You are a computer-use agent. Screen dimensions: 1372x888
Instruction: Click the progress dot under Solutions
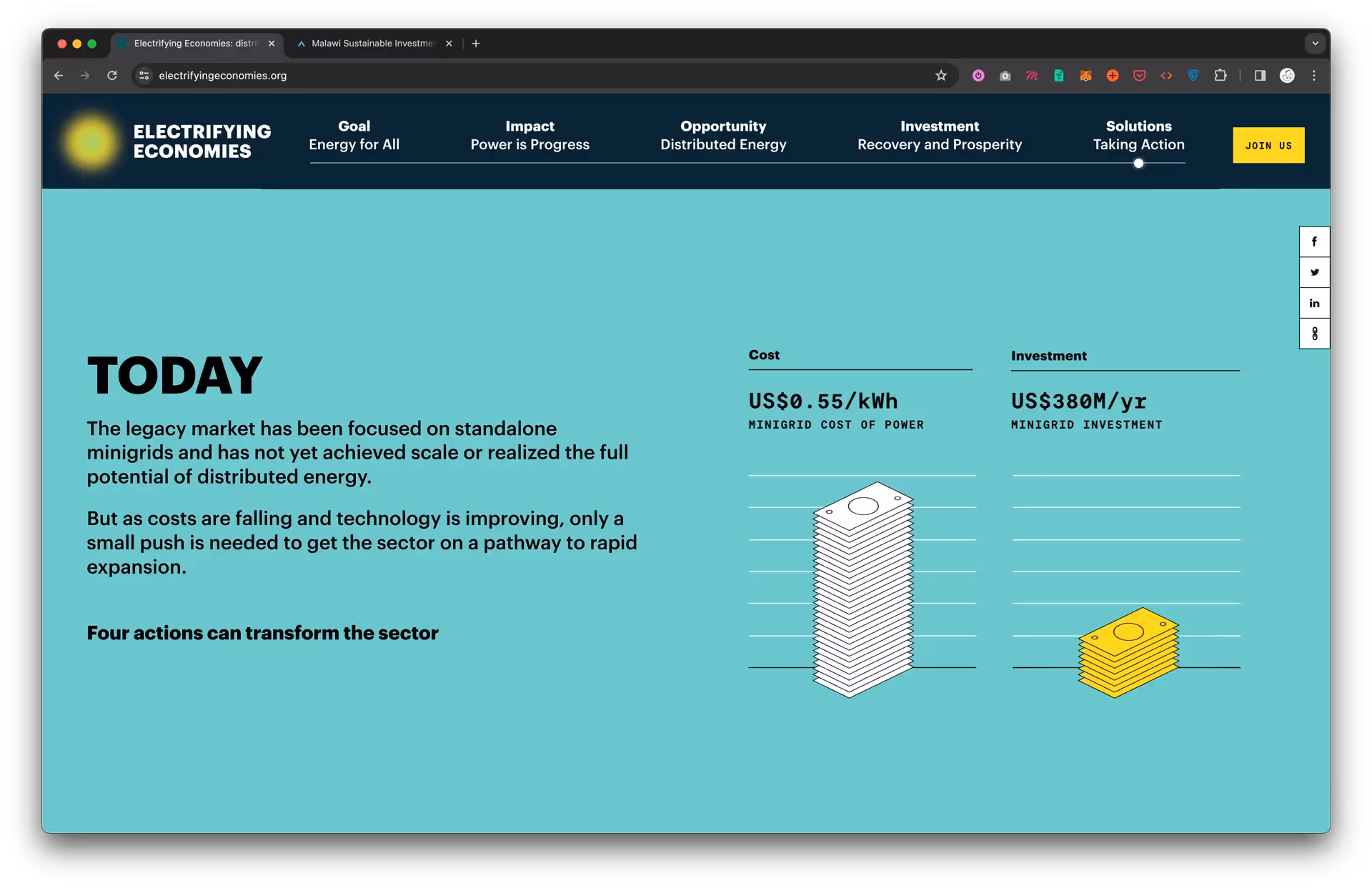pos(1138,164)
